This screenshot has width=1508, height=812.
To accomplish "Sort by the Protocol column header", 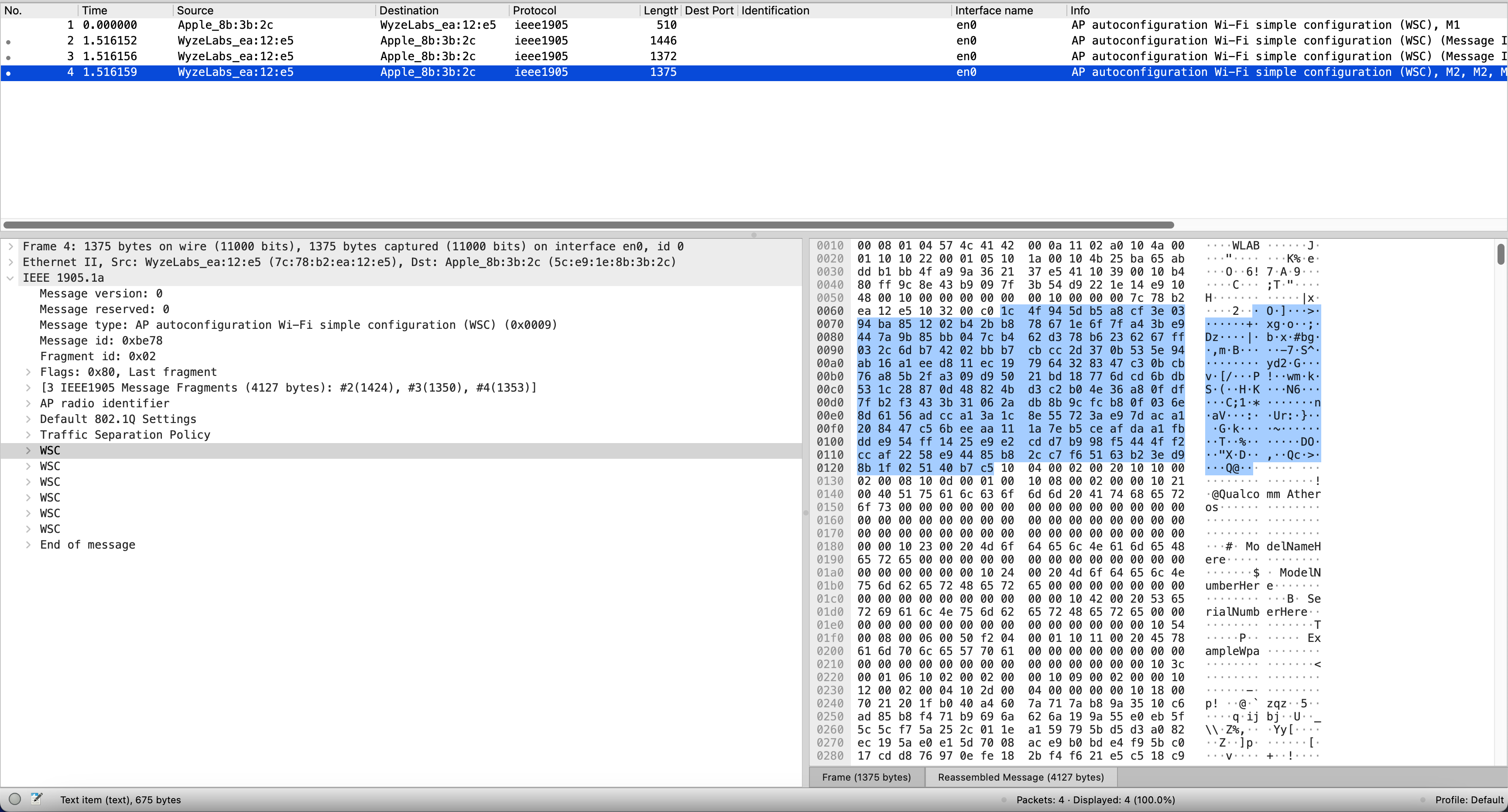I will [x=574, y=10].
